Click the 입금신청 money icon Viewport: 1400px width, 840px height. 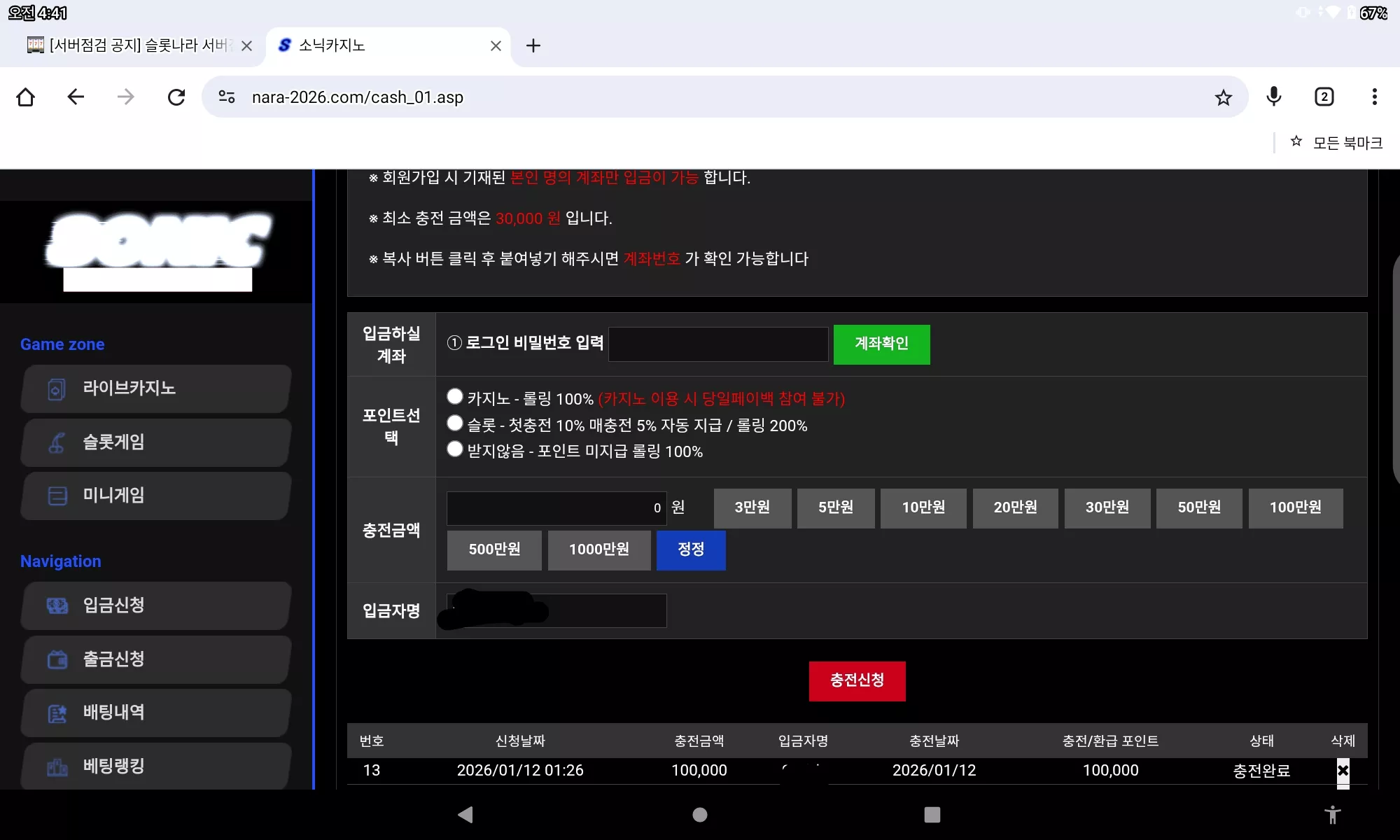point(57,605)
